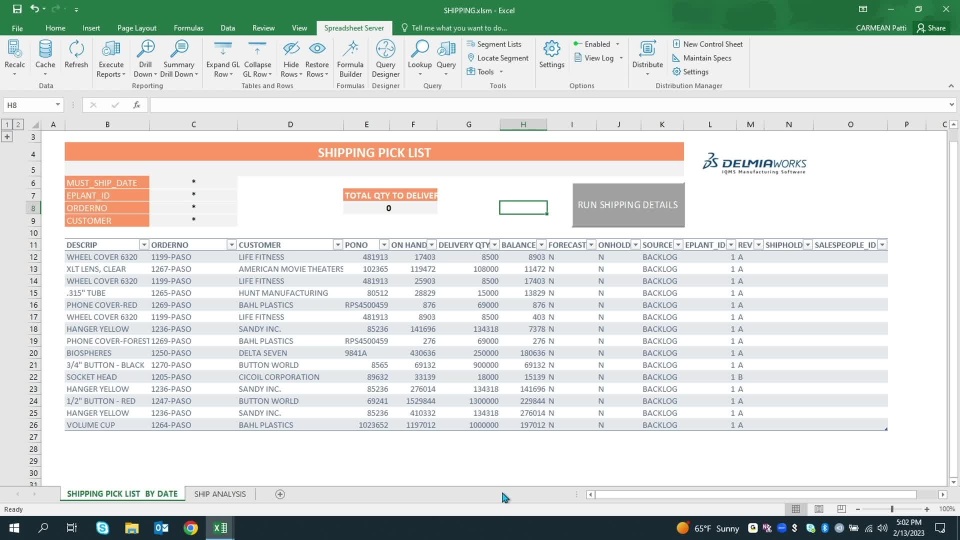This screenshot has height=540, width=960.
Task: Click in the formula bar
Action: (548, 105)
